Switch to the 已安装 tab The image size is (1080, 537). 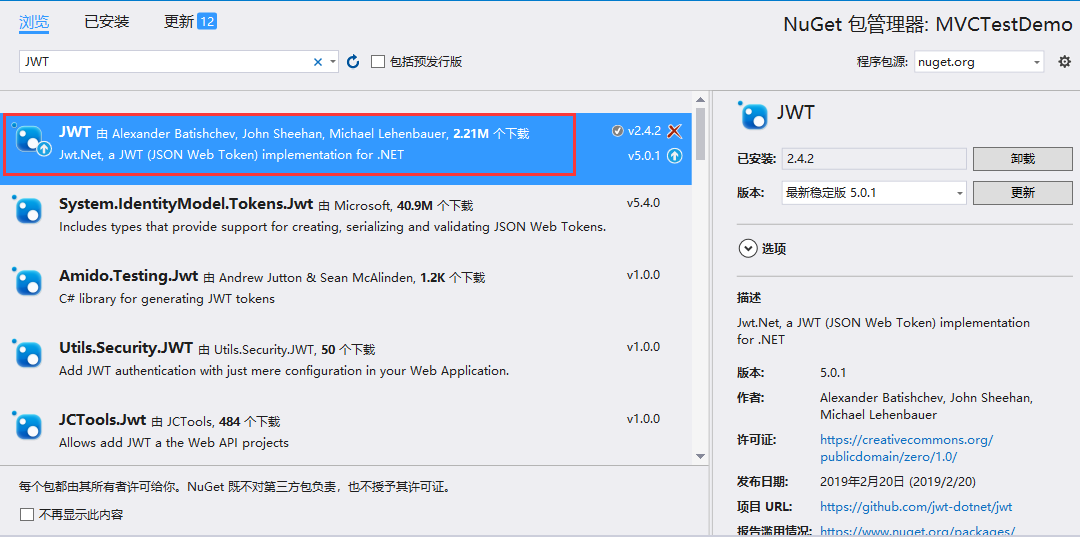tap(107, 21)
